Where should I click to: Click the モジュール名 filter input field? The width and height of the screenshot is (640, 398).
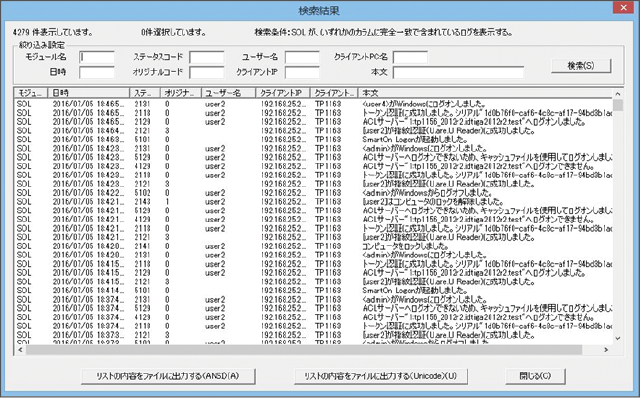click(x=97, y=57)
